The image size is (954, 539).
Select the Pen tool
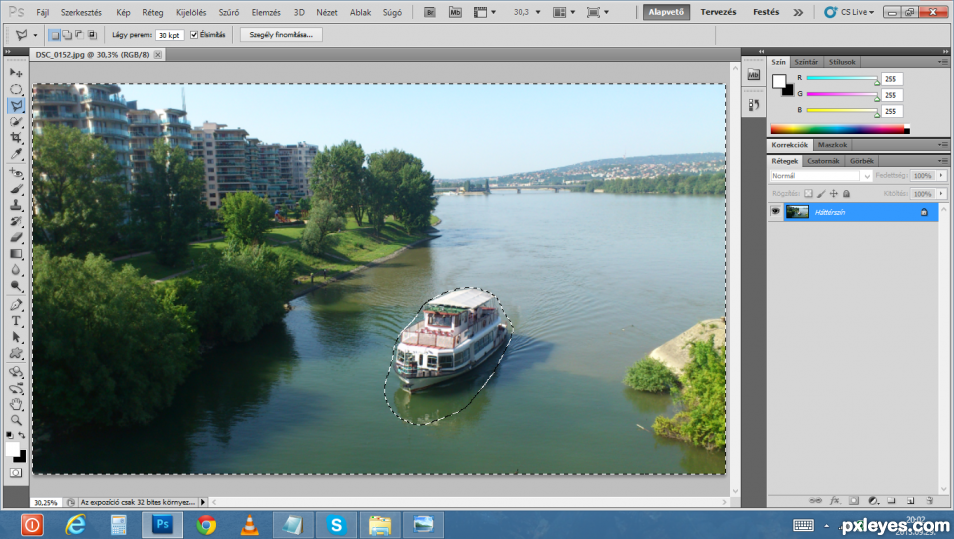[16, 305]
